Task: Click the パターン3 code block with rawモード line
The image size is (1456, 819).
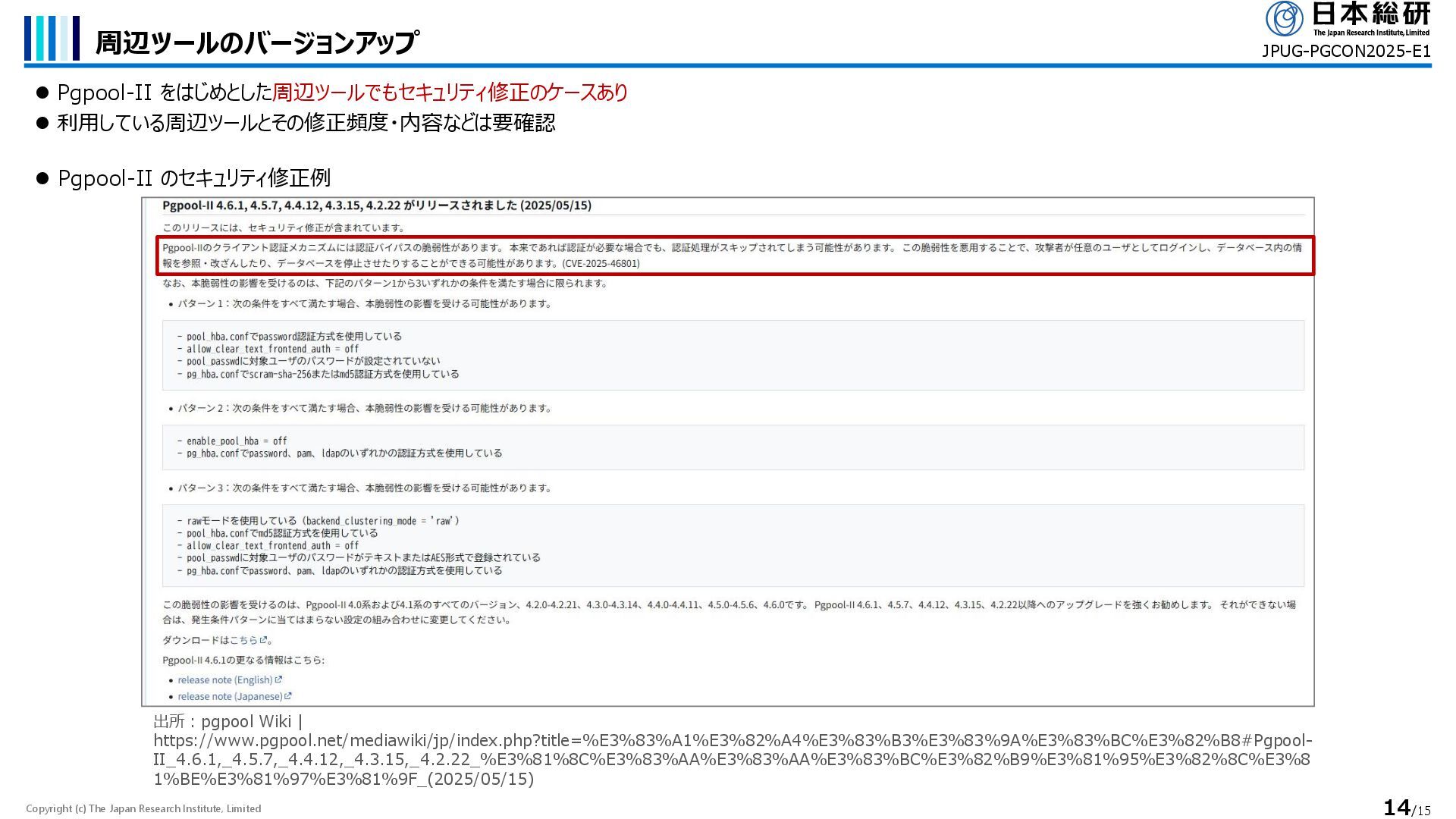Action: coord(733,545)
